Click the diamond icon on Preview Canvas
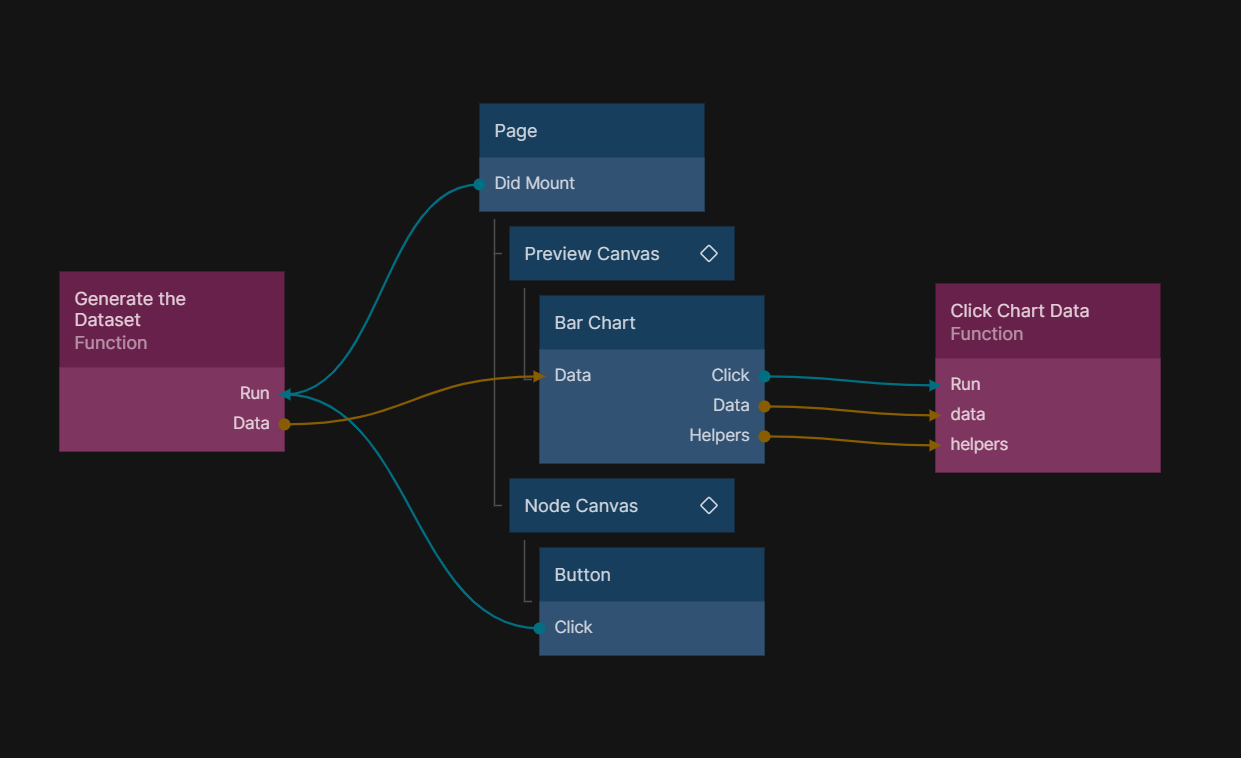1241x758 pixels. coord(709,254)
